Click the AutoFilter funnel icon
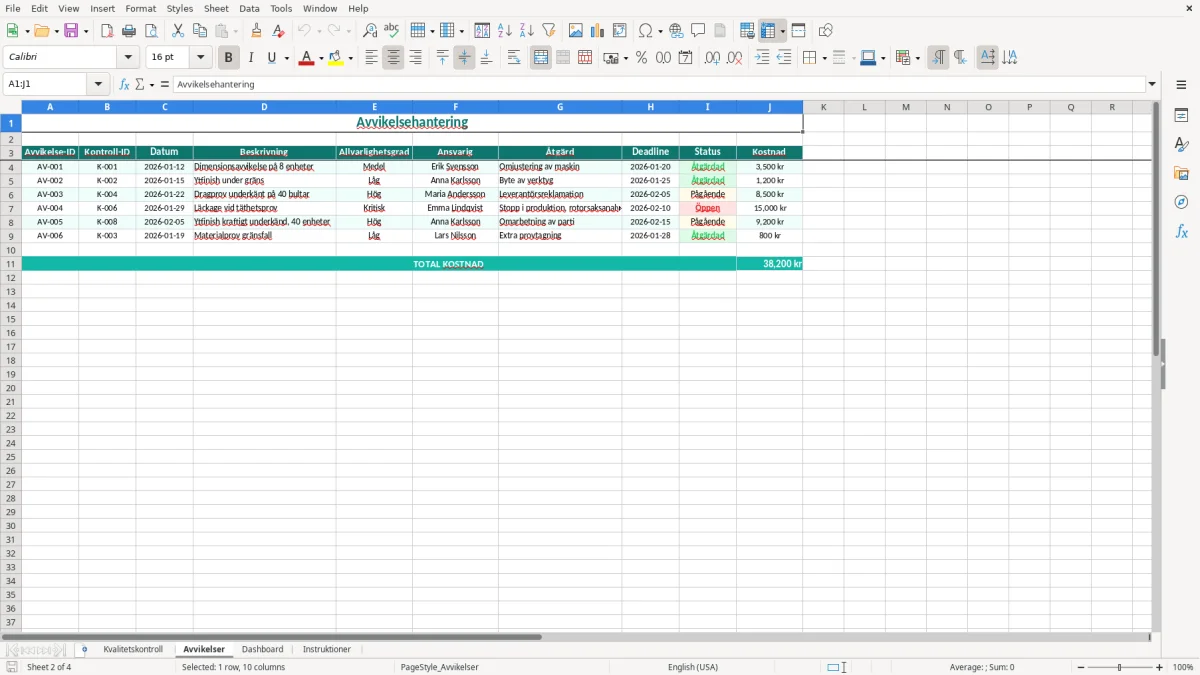1200x675 pixels. click(549, 31)
